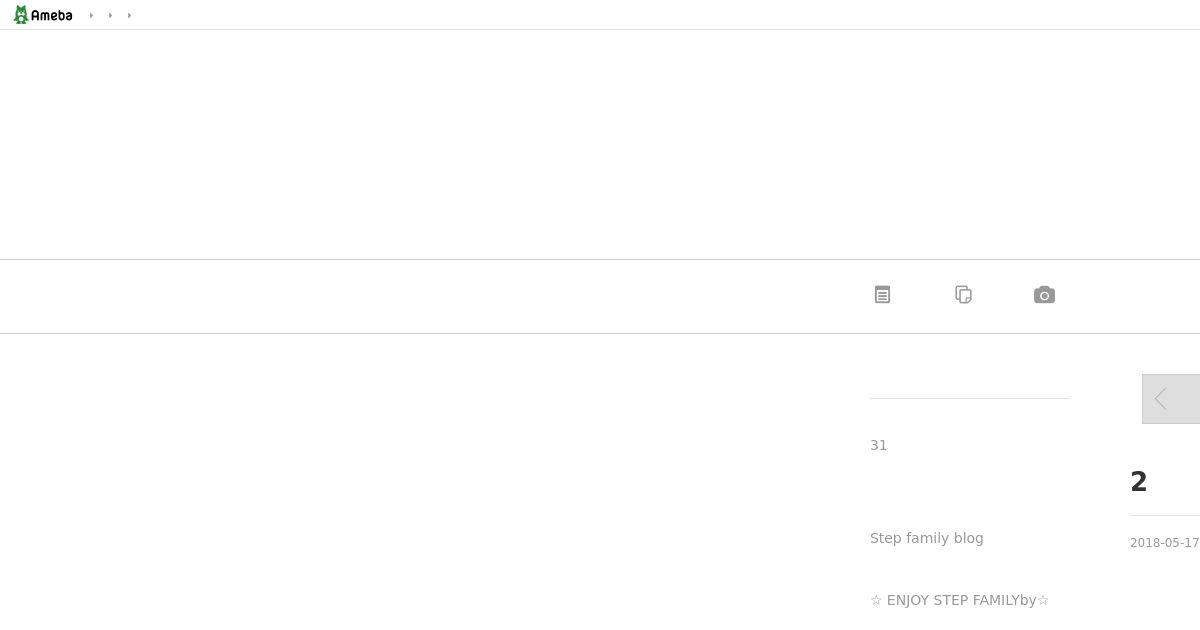Click the number 31 in the sidebar

pyautogui.click(x=879, y=445)
